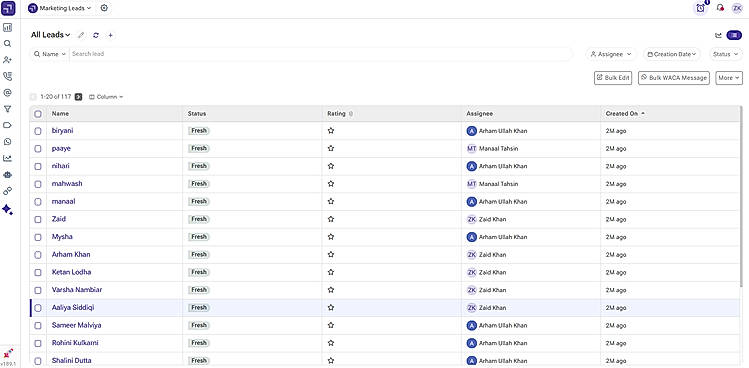
Task: Tick the checkbox for paaye
Action: 38,149
